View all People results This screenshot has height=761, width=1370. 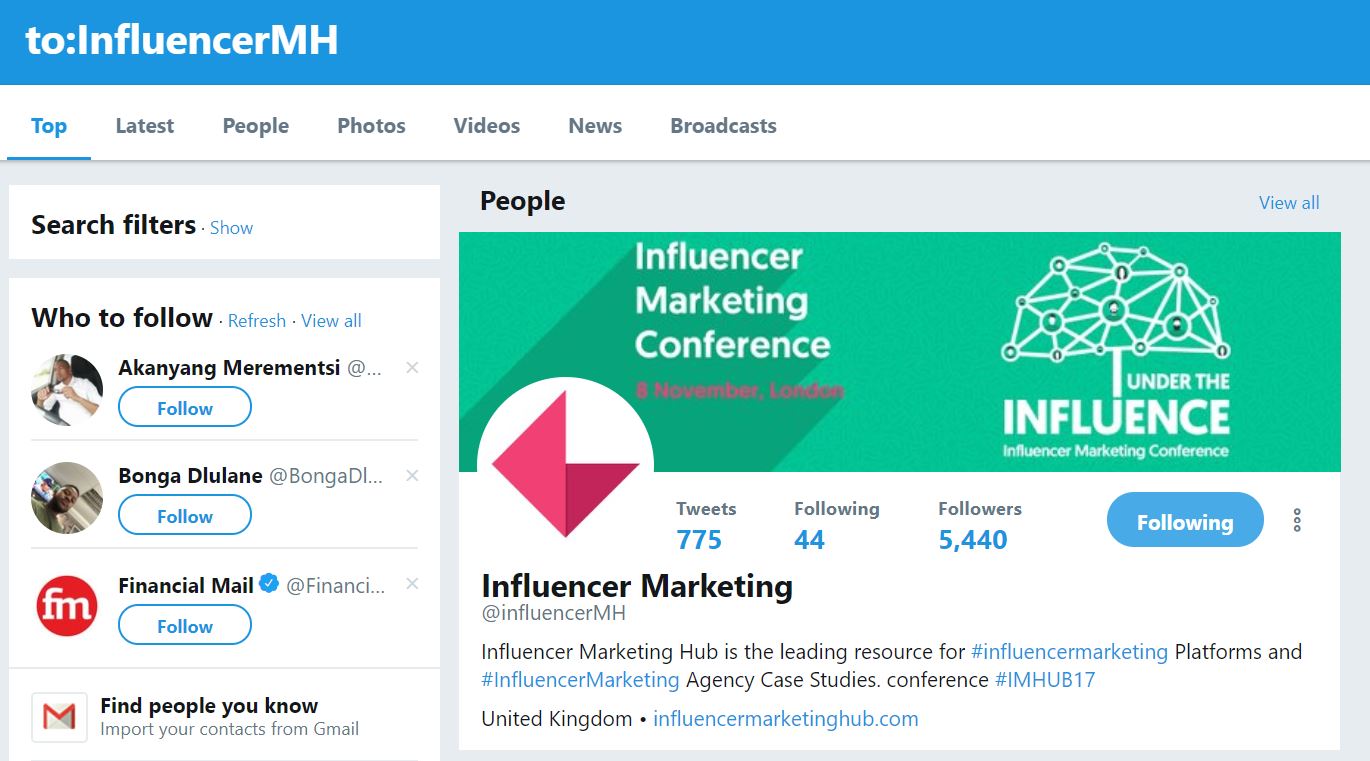[x=1288, y=203]
